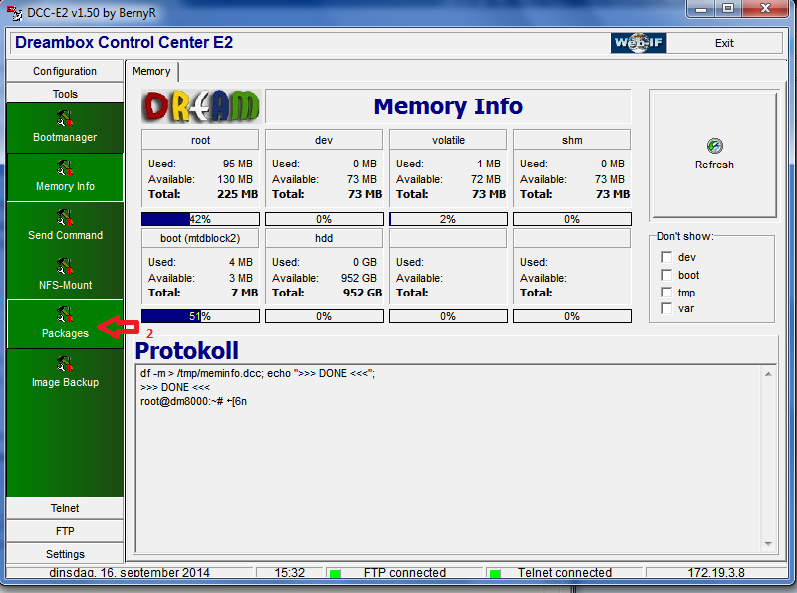Click the Tools section header
This screenshot has height=593, width=797.
click(65, 94)
